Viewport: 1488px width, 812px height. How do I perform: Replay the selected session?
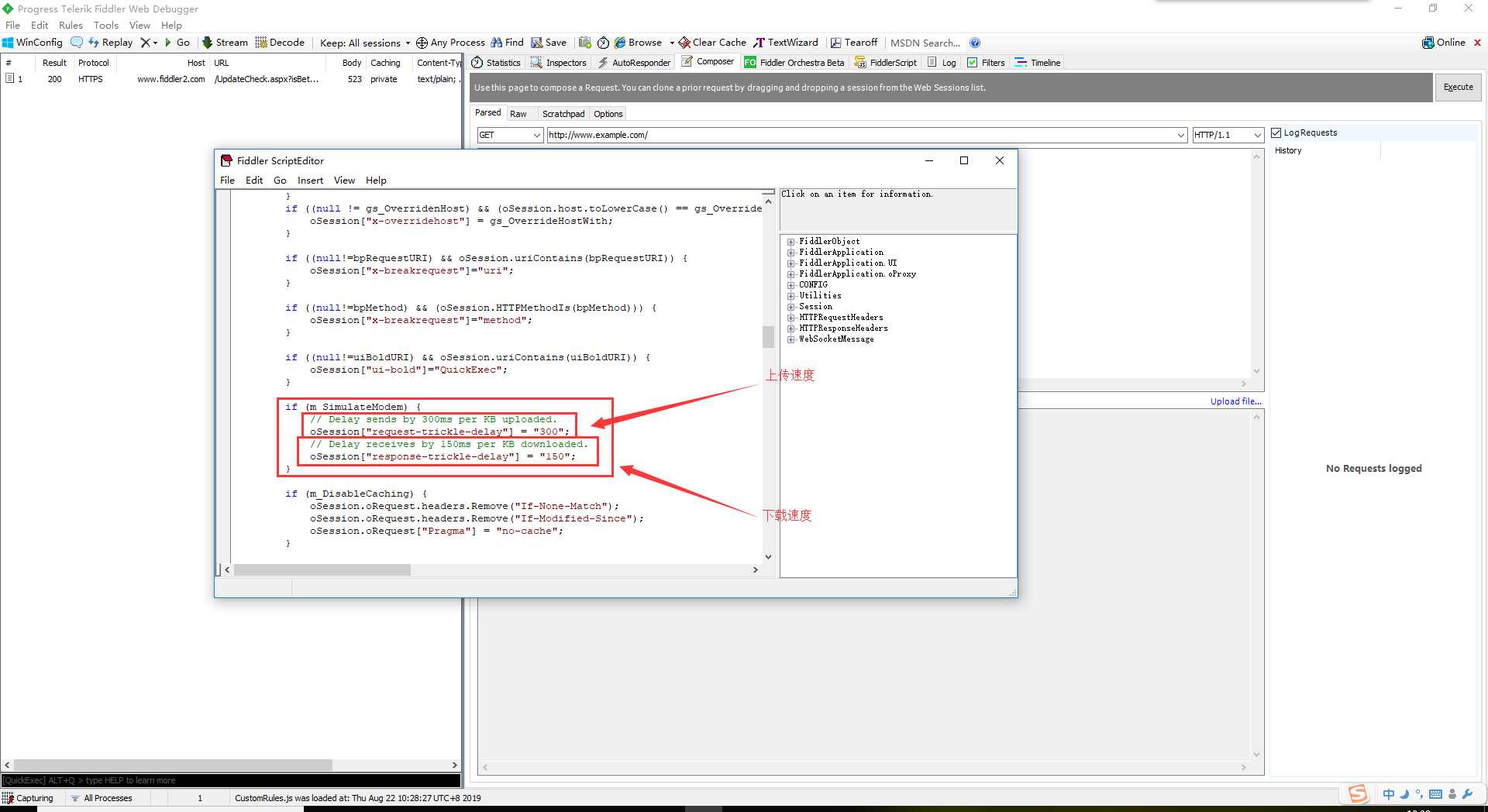[110, 43]
